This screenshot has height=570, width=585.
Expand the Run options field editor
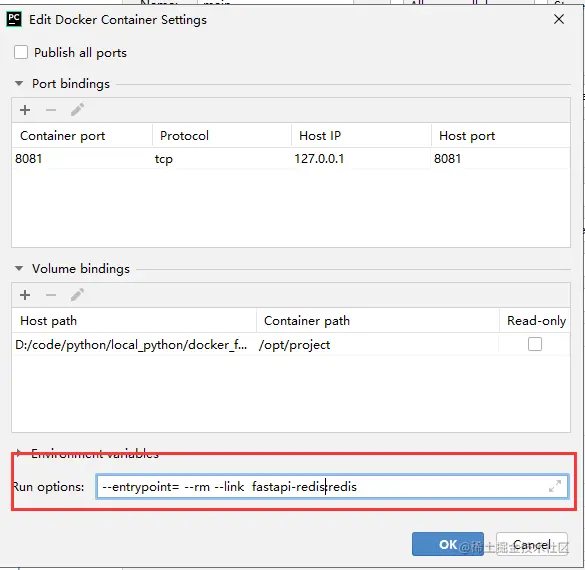[x=555, y=486]
